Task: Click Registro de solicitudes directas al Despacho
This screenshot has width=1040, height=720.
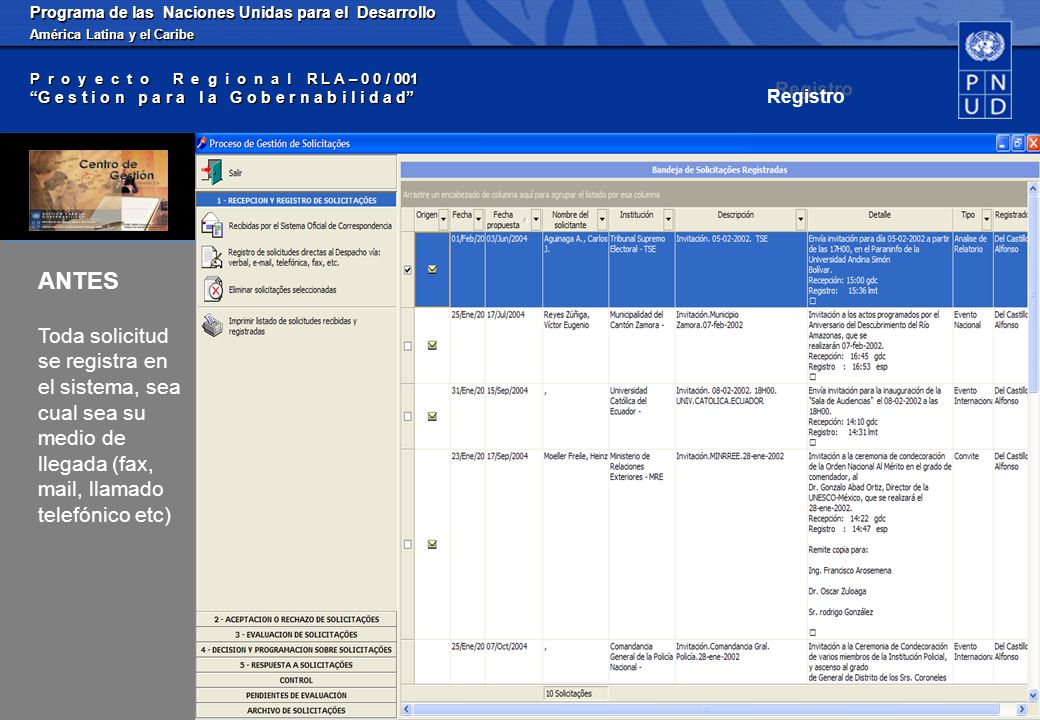Action: [304, 257]
